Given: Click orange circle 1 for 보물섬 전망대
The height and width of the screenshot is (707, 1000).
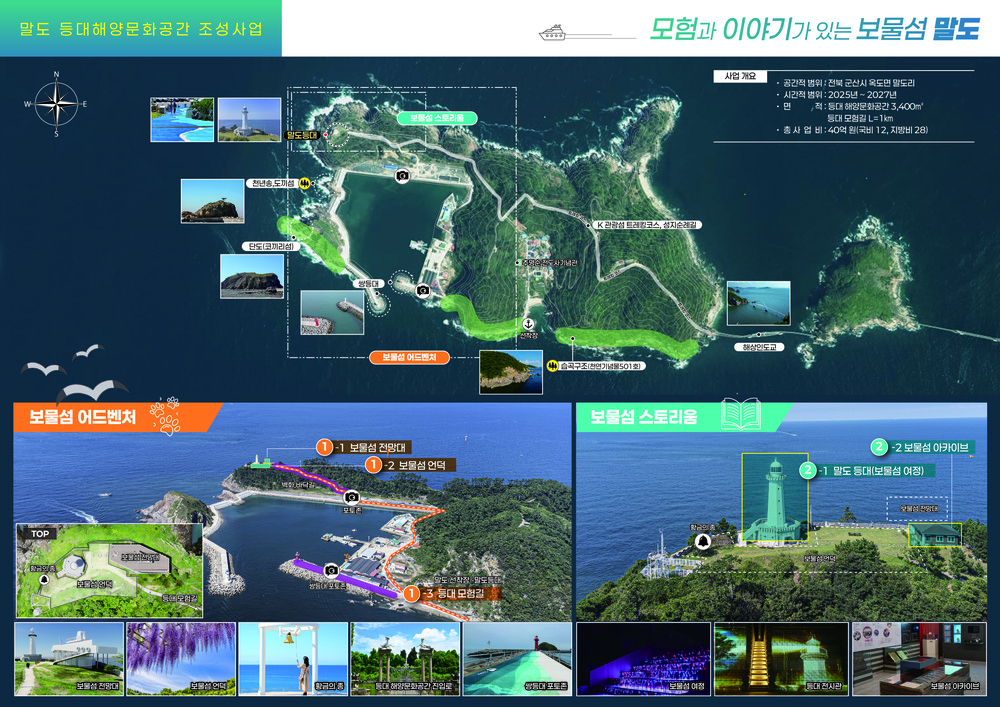Looking at the screenshot, I should click(x=324, y=447).
